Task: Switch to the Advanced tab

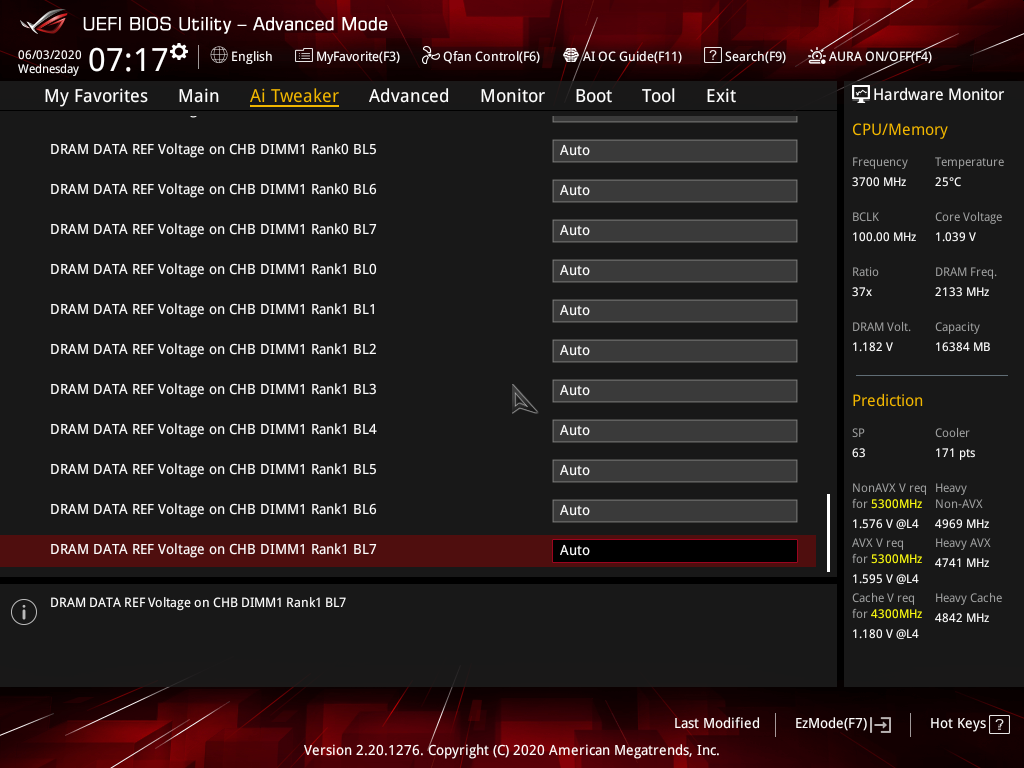Action: pos(409,95)
